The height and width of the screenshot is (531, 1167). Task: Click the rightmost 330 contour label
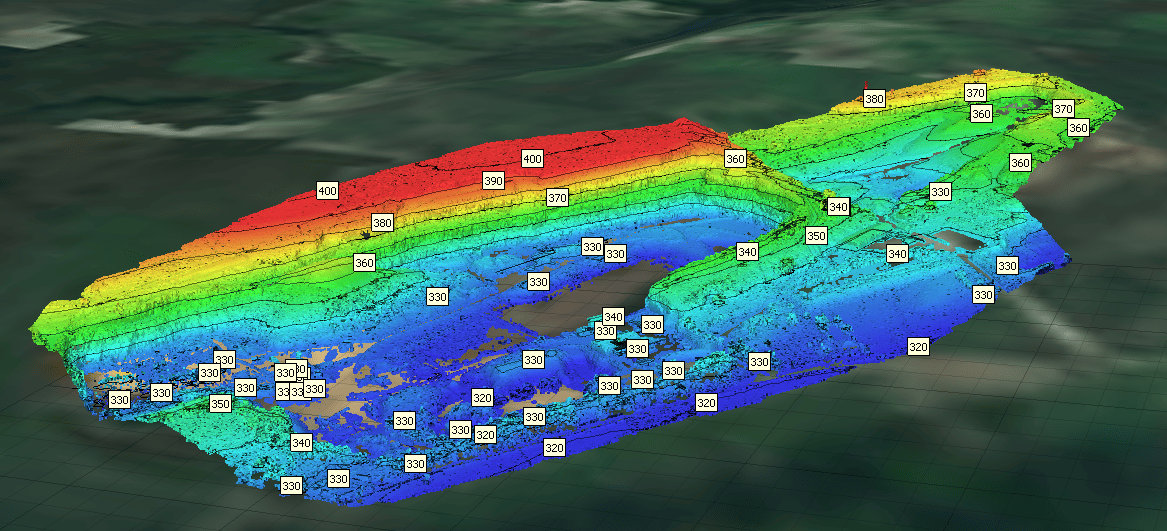click(1007, 266)
